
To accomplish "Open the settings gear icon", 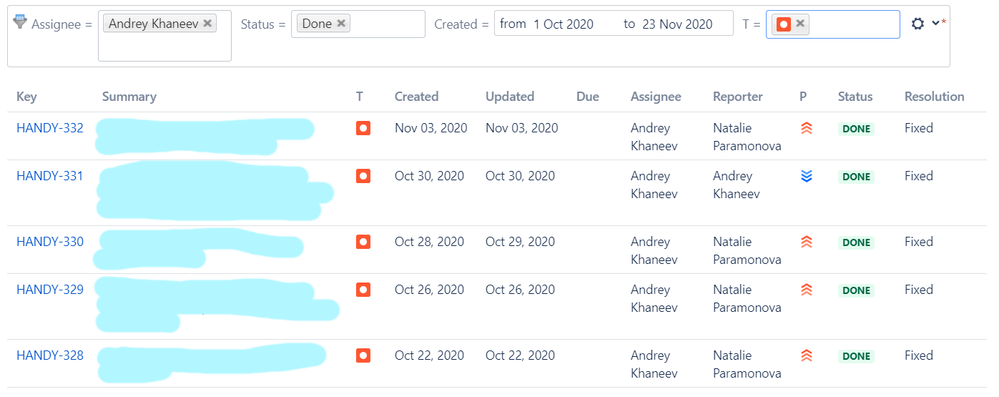I will [x=917, y=24].
